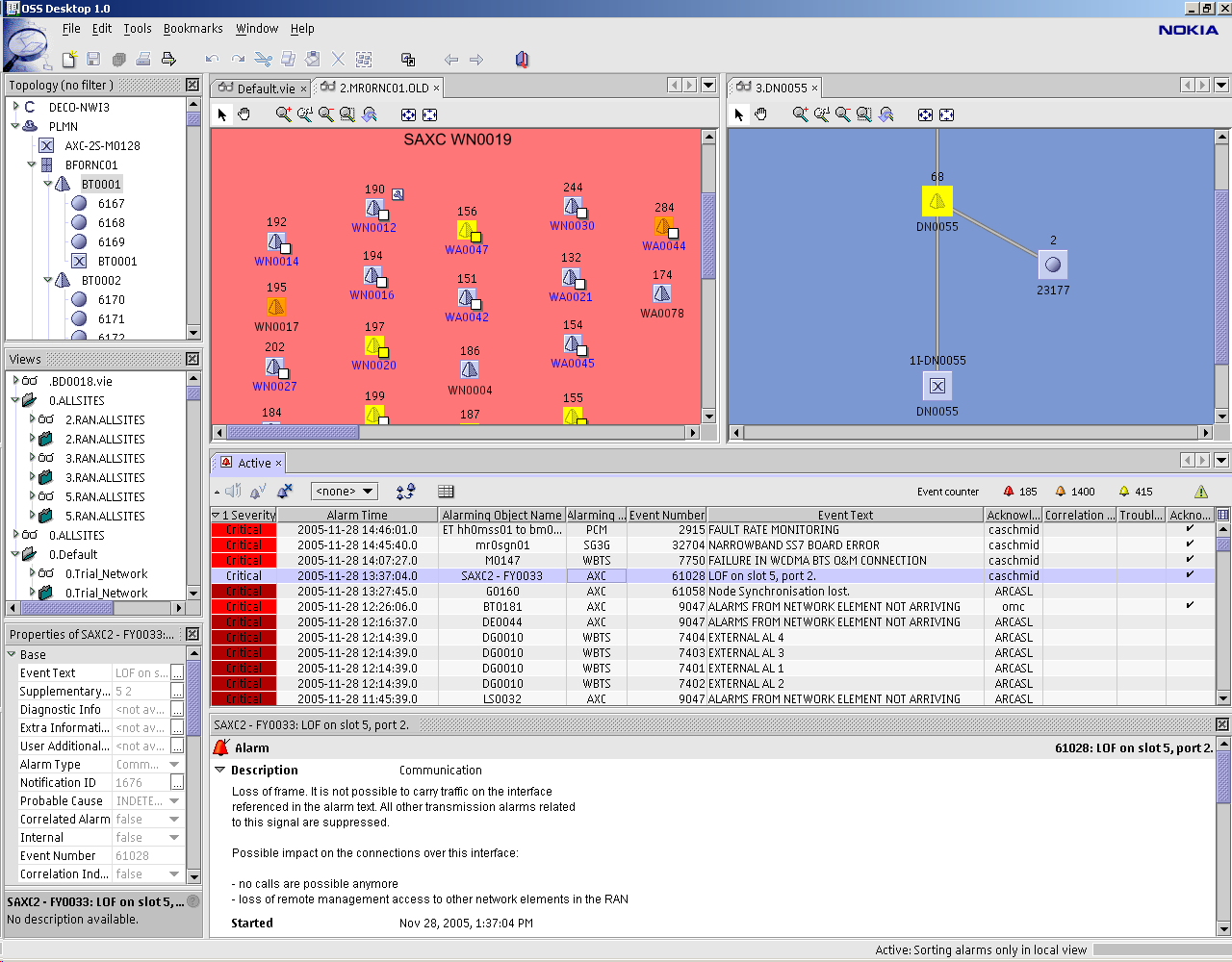
Task: Click Zoom in magnifier in MR0RNC01 view
Action: pos(283,114)
